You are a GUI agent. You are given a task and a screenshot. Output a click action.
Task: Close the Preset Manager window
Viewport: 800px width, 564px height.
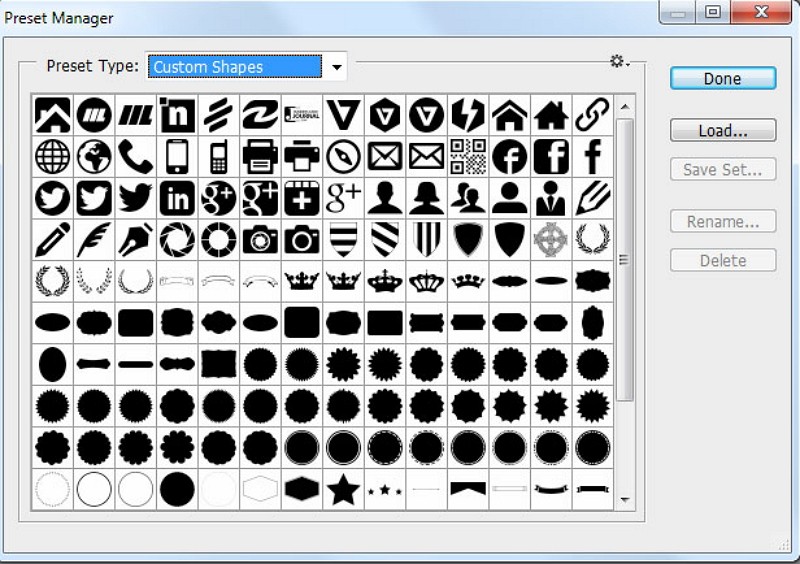point(761,12)
